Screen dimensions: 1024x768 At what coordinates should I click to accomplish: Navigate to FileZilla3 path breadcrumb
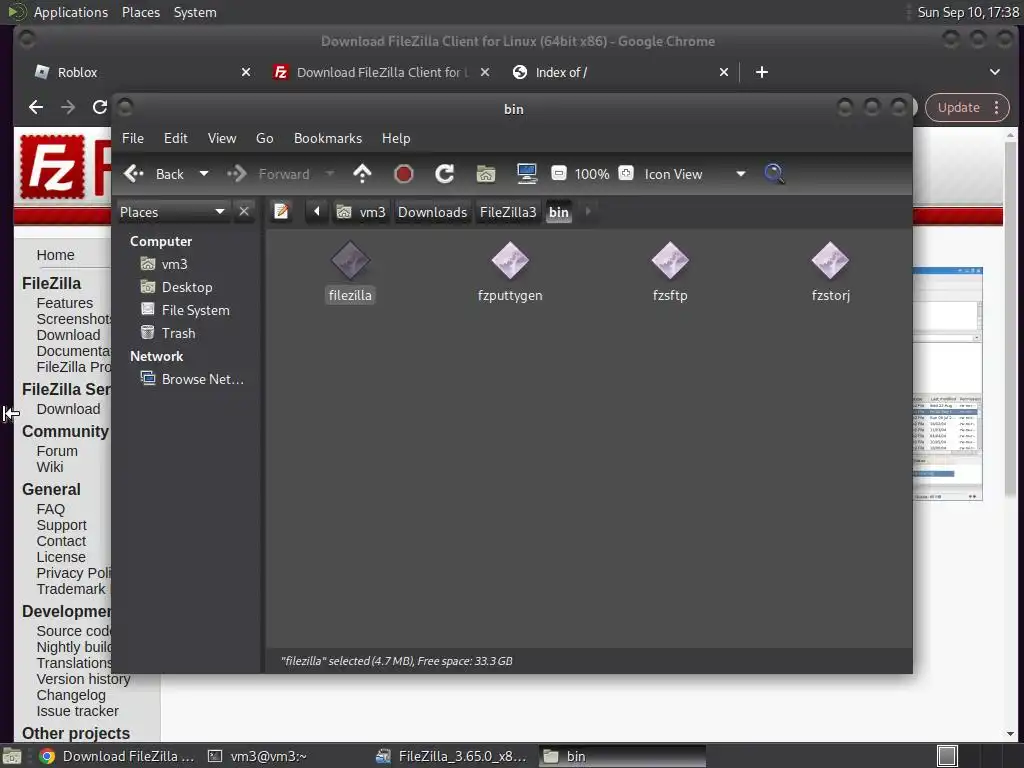point(507,212)
